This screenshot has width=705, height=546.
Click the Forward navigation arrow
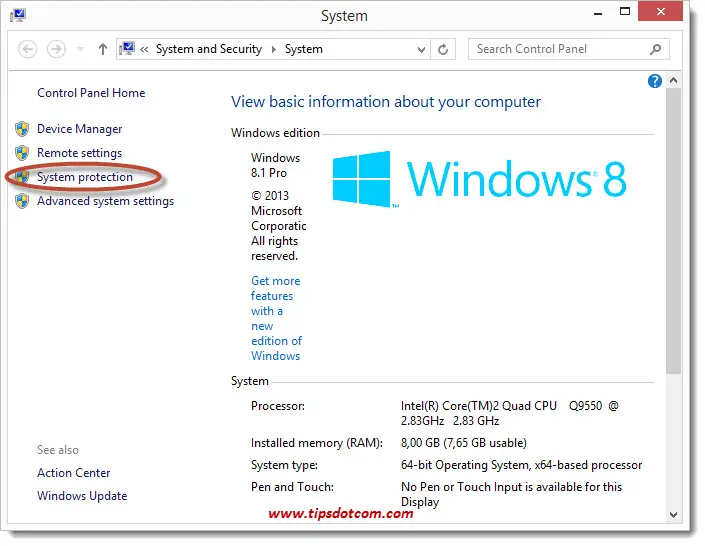pyautogui.click(x=56, y=49)
